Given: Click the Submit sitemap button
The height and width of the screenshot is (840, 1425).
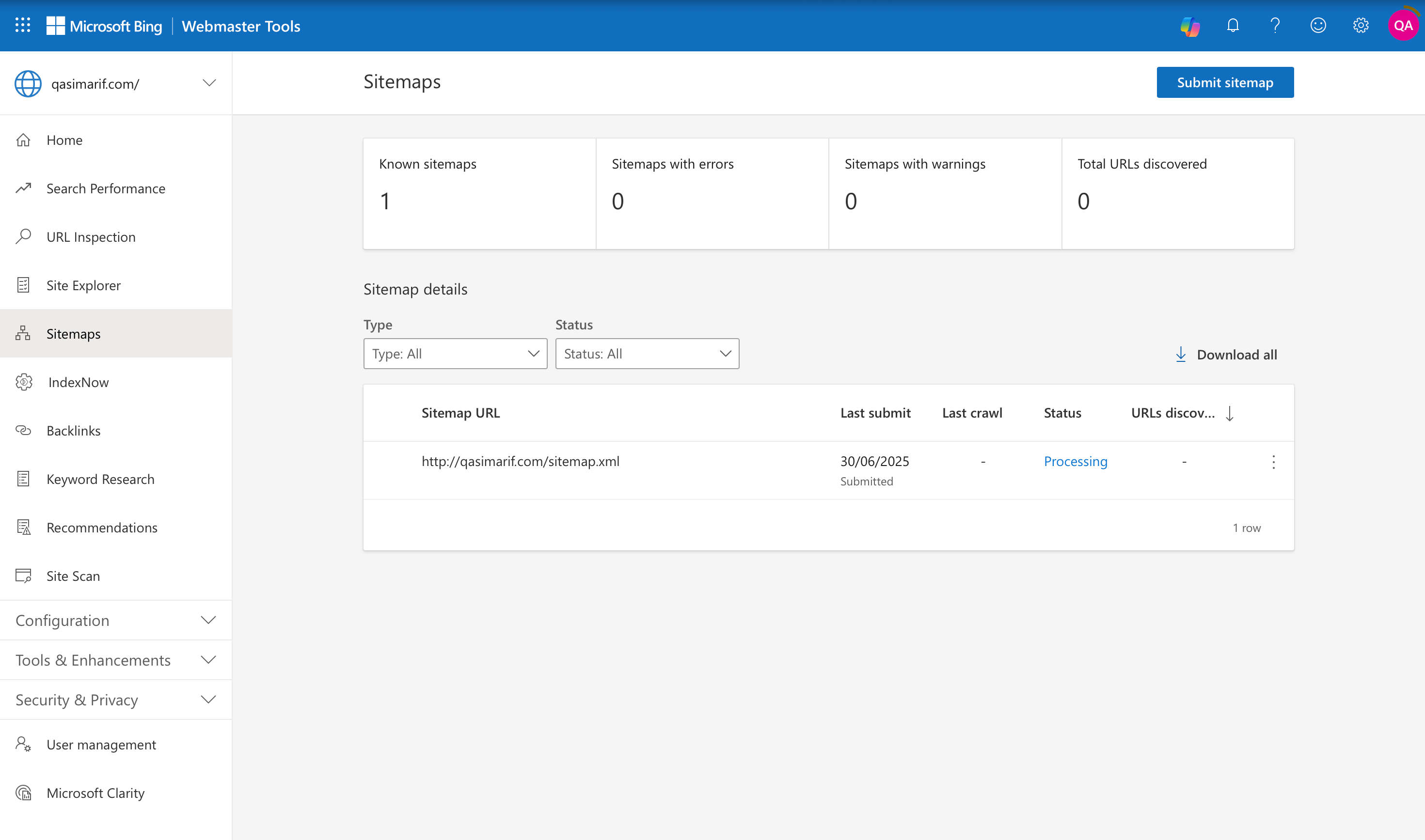Looking at the screenshot, I should pos(1224,82).
